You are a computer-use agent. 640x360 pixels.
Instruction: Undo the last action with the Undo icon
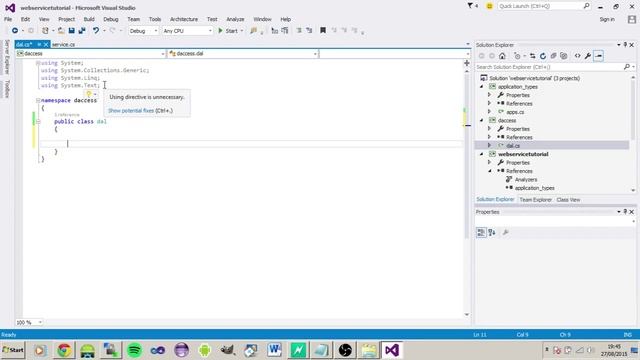point(96,31)
